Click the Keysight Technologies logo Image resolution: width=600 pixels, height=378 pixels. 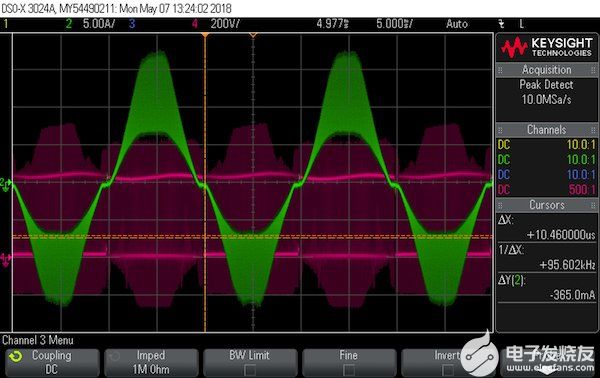[546, 47]
